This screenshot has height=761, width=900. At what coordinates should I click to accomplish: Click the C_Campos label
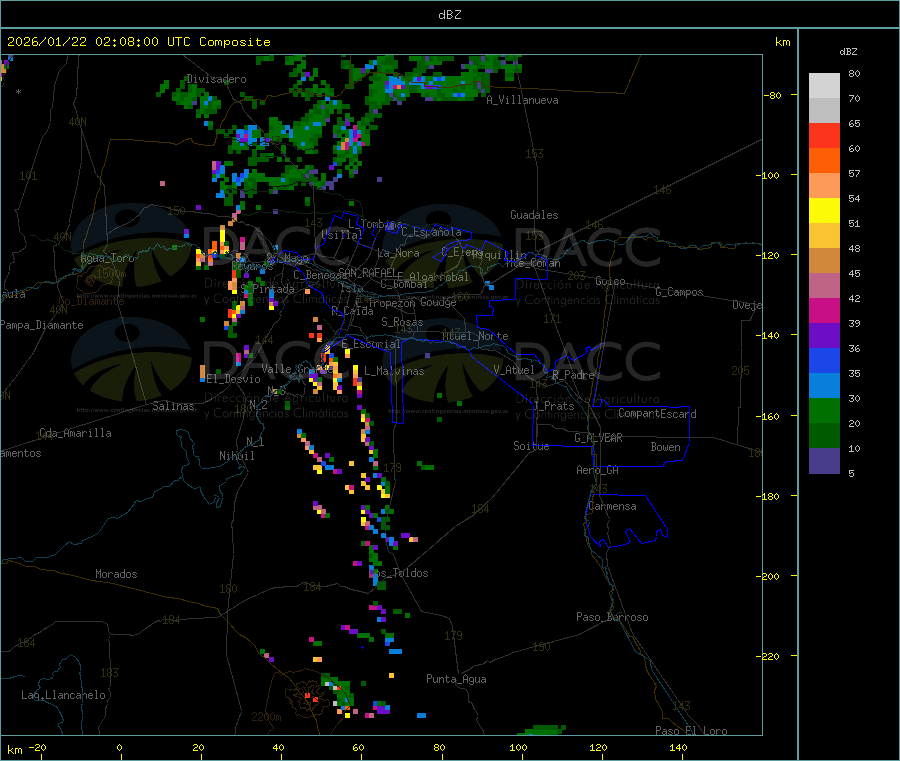coord(679,292)
